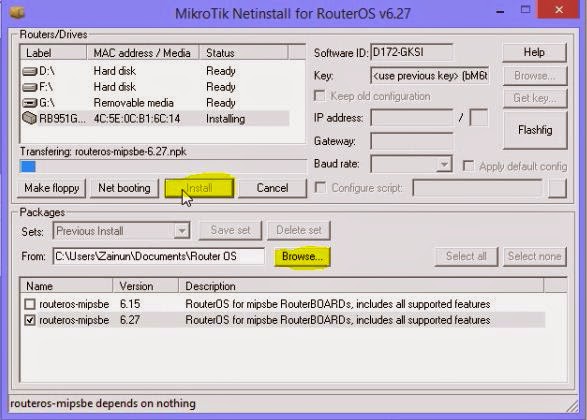Screen dimensions: 587x420
Task: Check the routeros-mipsbe 6.15 package
Action: (x=30, y=304)
